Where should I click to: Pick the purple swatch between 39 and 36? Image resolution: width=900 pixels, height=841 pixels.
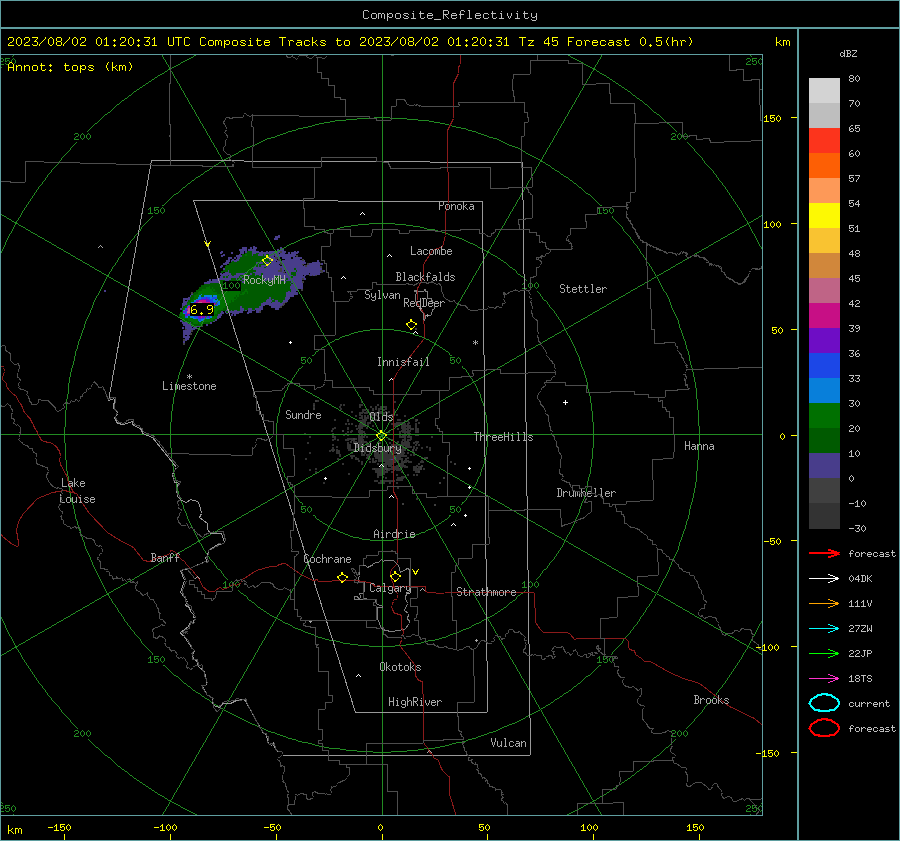[824, 341]
